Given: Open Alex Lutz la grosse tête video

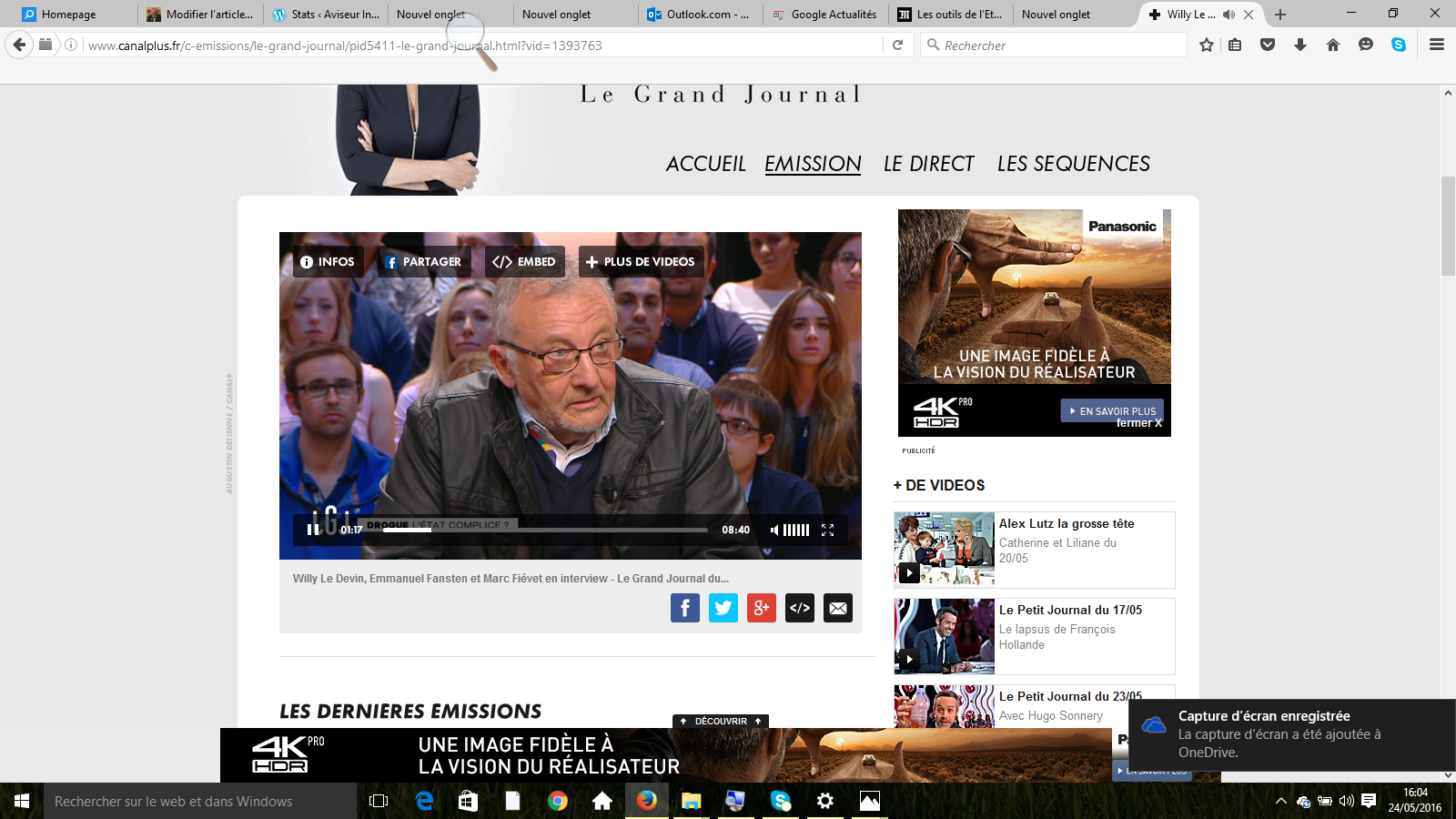Looking at the screenshot, I should (x=1066, y=523).
